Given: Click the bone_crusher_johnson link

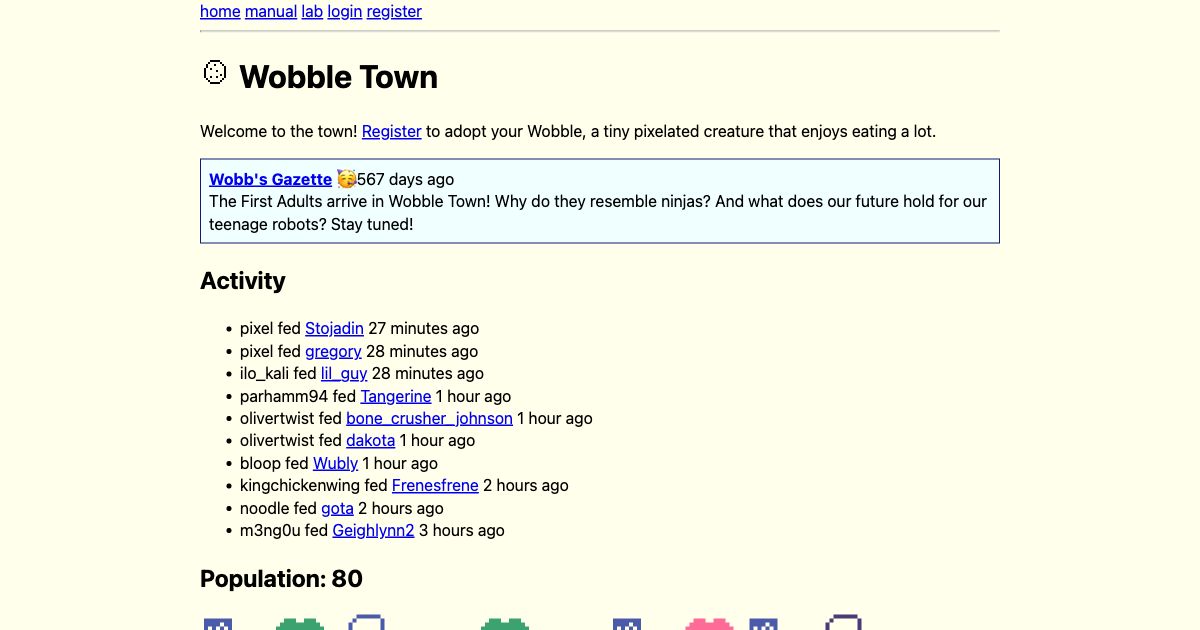Looking at the screenshot, I should click(x=430, y=418).
